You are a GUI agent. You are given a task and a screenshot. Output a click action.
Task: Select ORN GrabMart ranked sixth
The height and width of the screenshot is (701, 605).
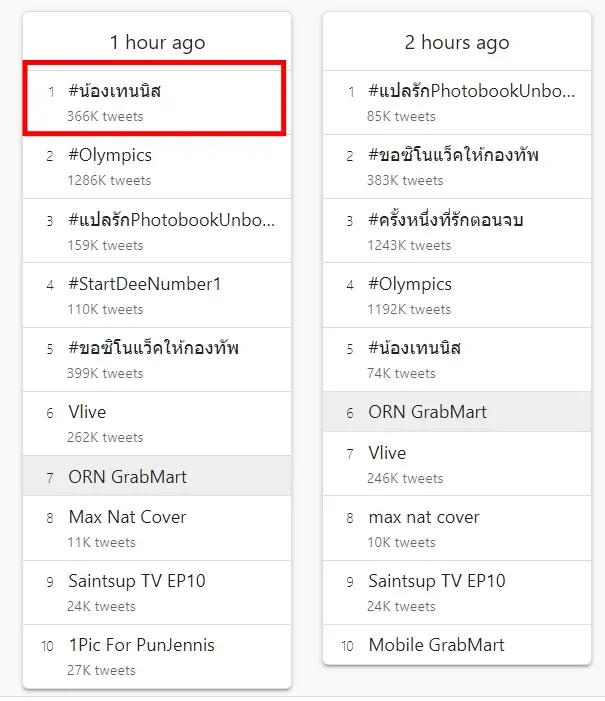427,412
